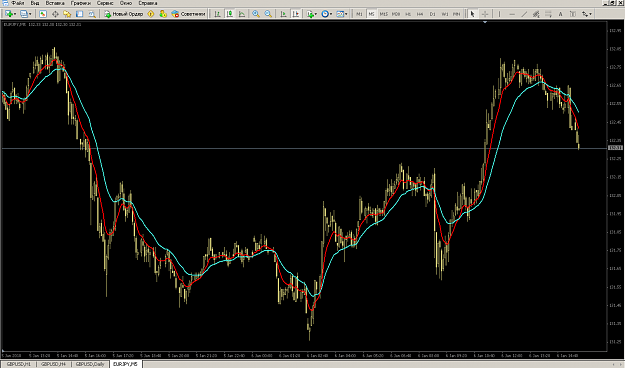Open the Справка menu
The image size is (625, 368).
(x=147, y=3)
